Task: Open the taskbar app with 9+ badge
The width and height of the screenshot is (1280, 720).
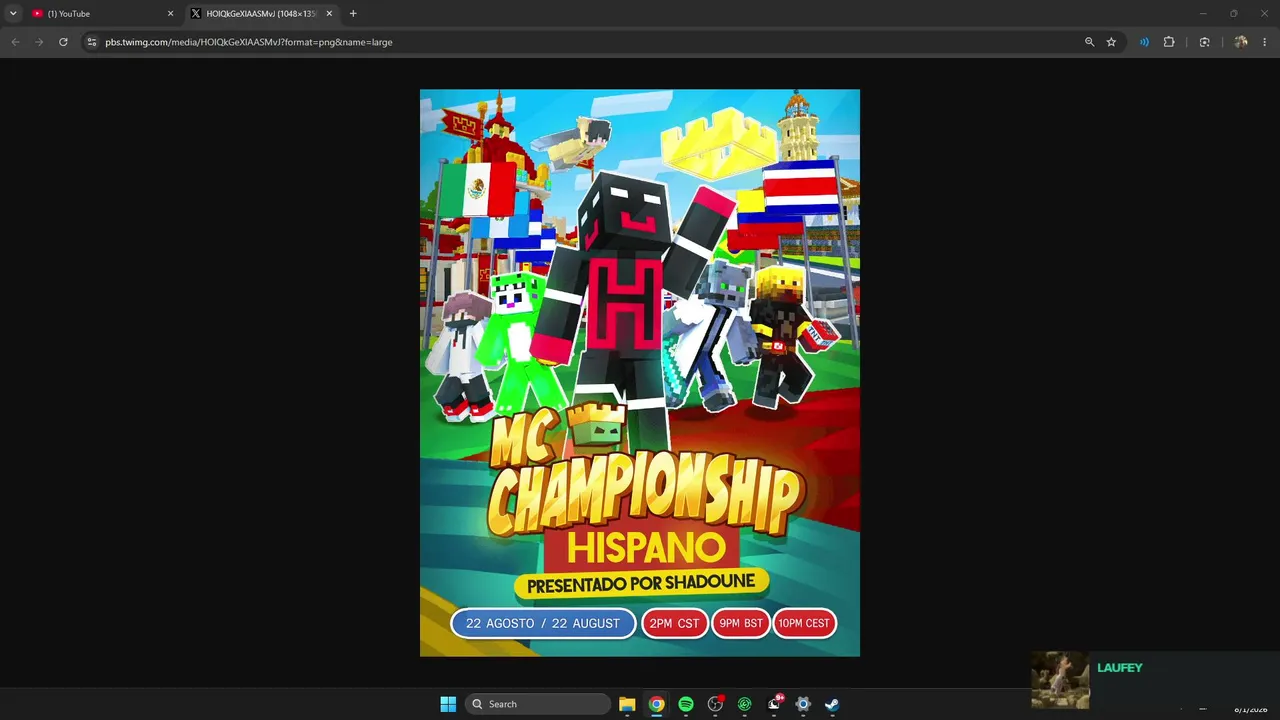Action: pos(774,704)
